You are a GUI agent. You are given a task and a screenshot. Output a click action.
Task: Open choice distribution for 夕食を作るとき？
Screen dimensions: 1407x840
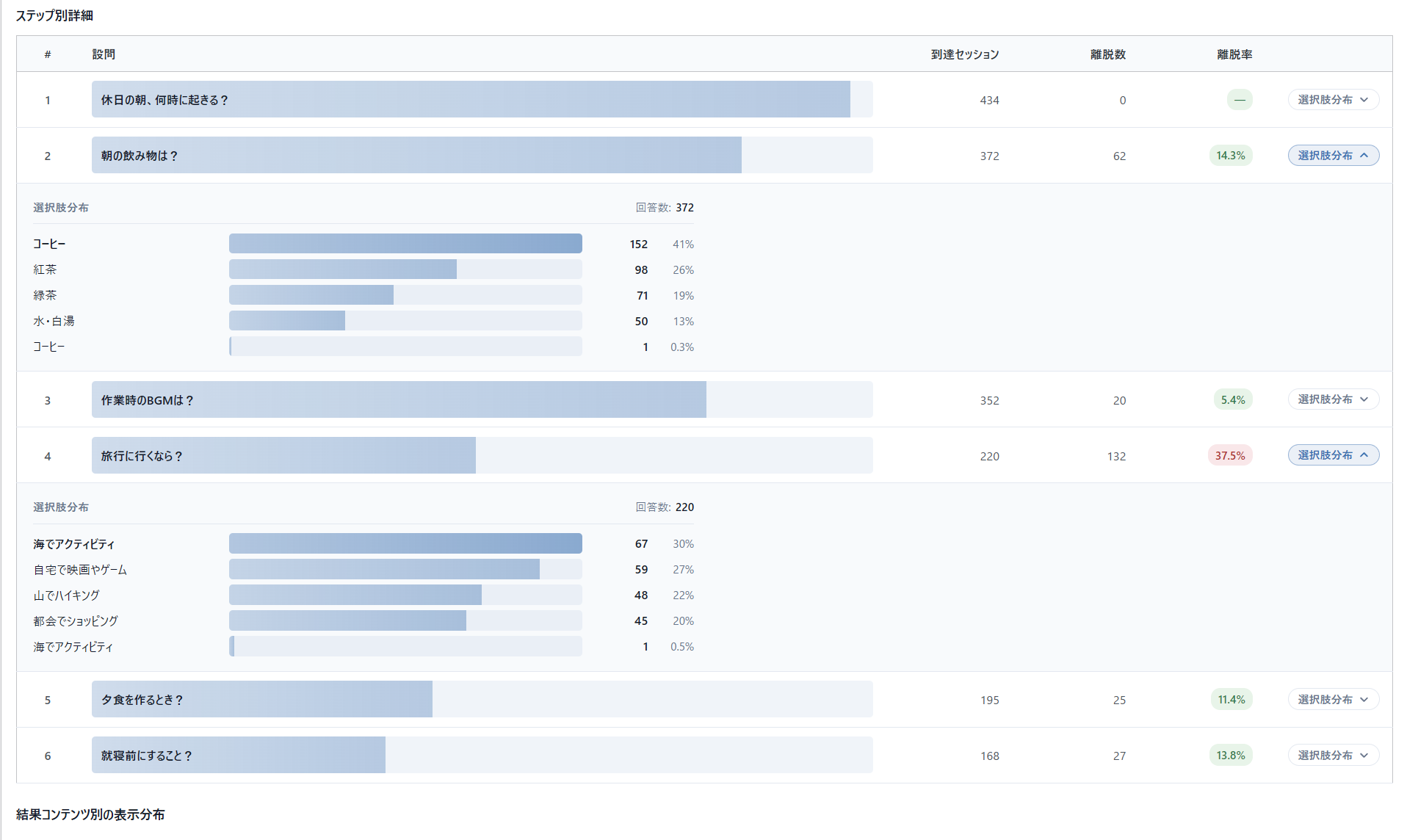click(1333, 700)
